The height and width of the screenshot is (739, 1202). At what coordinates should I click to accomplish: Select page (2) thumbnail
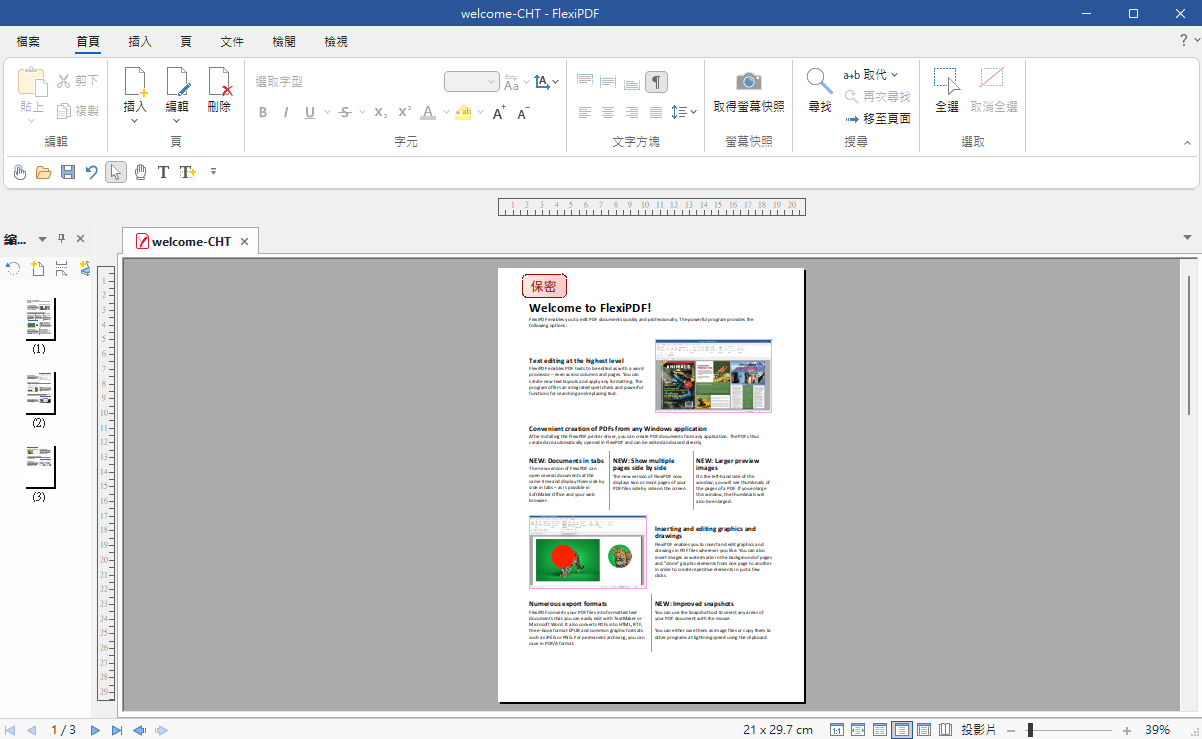point(40,393)
